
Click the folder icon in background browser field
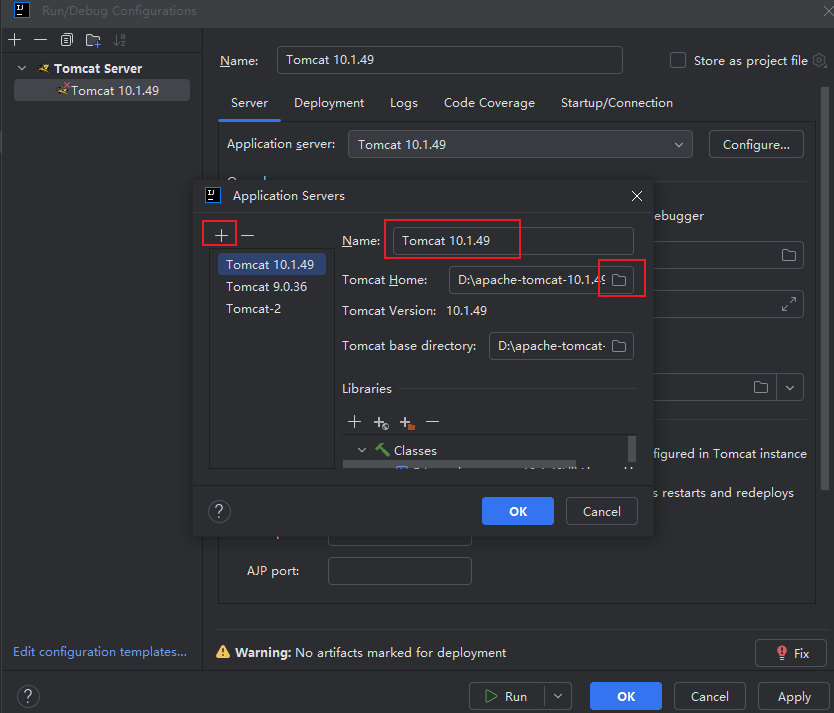coord(789,255)
